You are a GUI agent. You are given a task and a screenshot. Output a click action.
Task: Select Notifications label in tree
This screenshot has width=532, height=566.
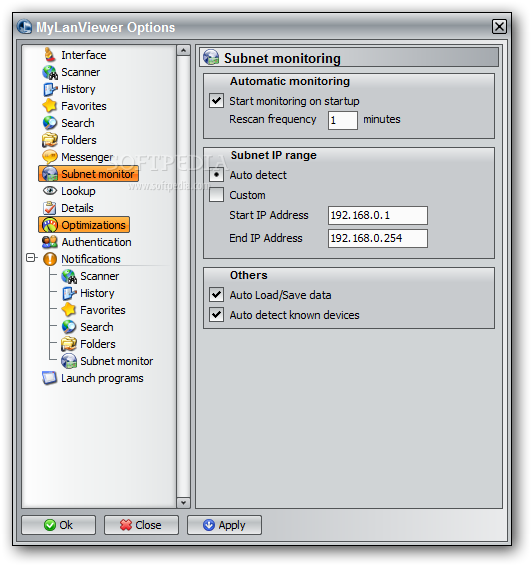(91, 259)
